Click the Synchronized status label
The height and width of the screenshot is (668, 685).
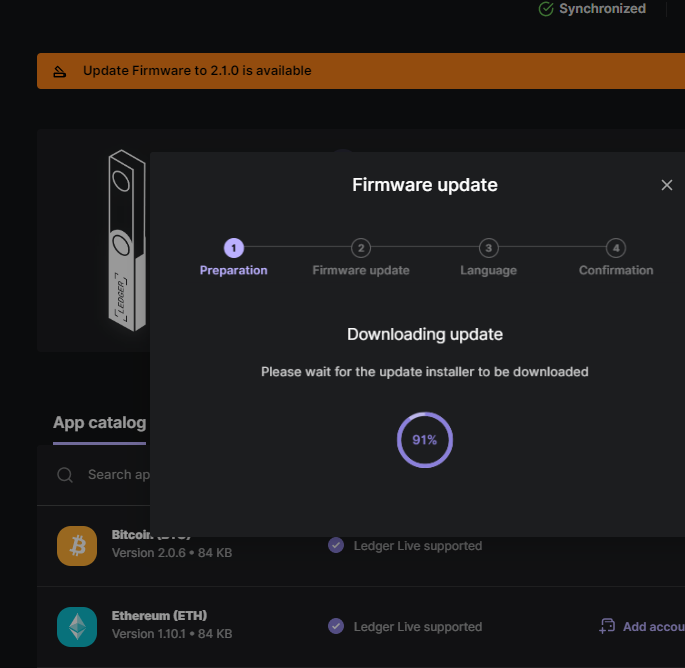coord(602,9)
